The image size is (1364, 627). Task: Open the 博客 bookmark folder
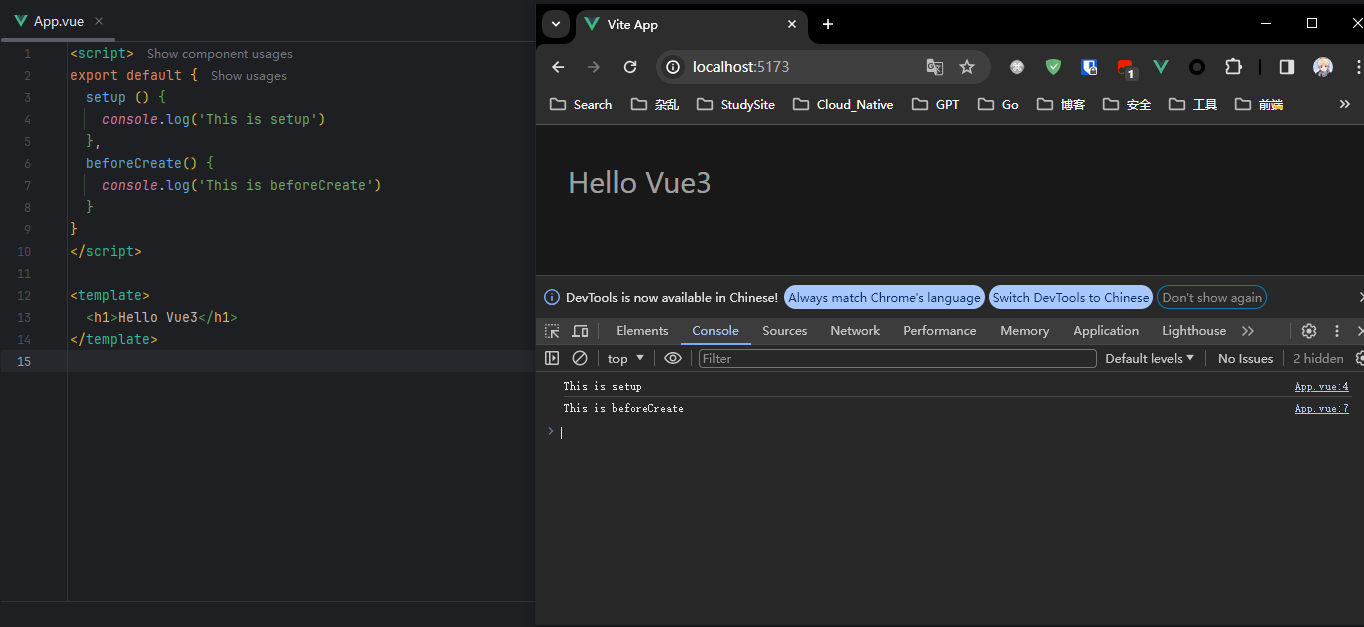pyautogui.click(x=1061, y=104)
